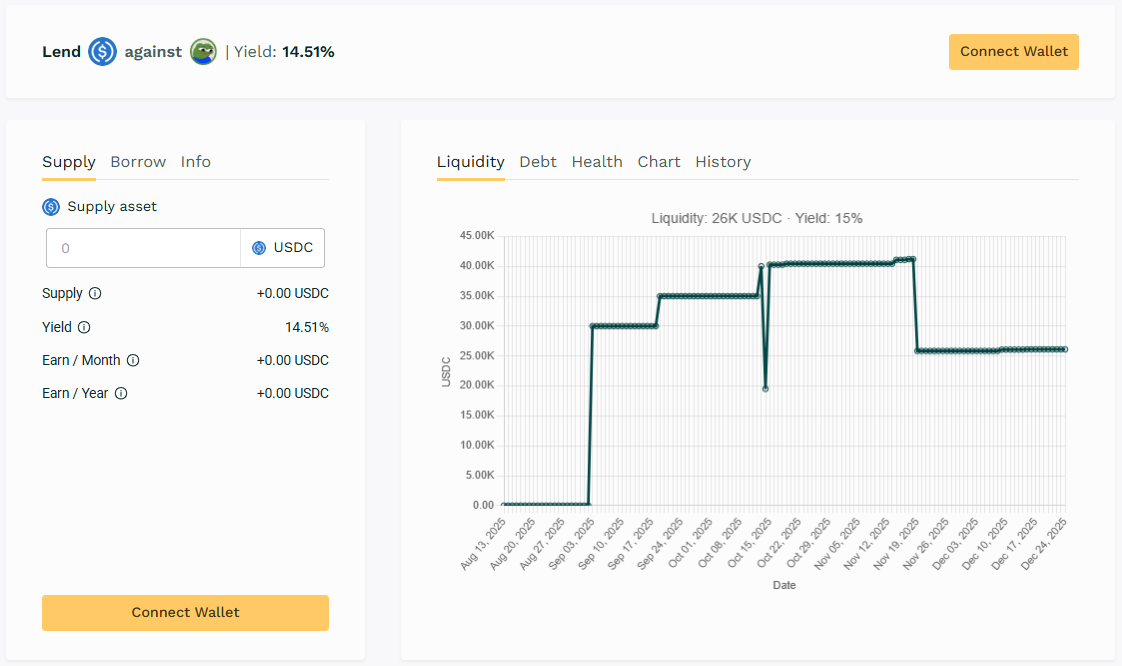View the History tab
This screenshot has width=1122, height=666.
[x=723, y=162]
